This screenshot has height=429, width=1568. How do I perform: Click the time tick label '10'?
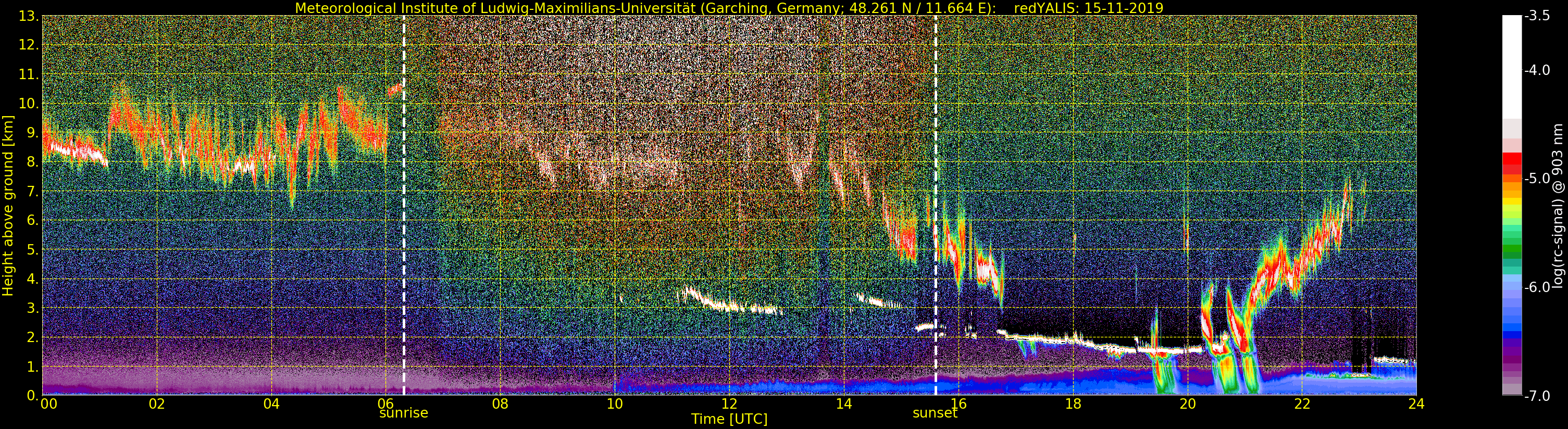pos(615,404)
